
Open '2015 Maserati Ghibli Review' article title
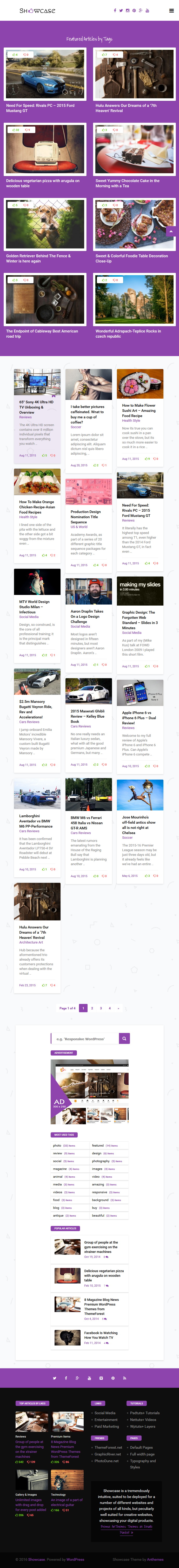coord(88,716)
